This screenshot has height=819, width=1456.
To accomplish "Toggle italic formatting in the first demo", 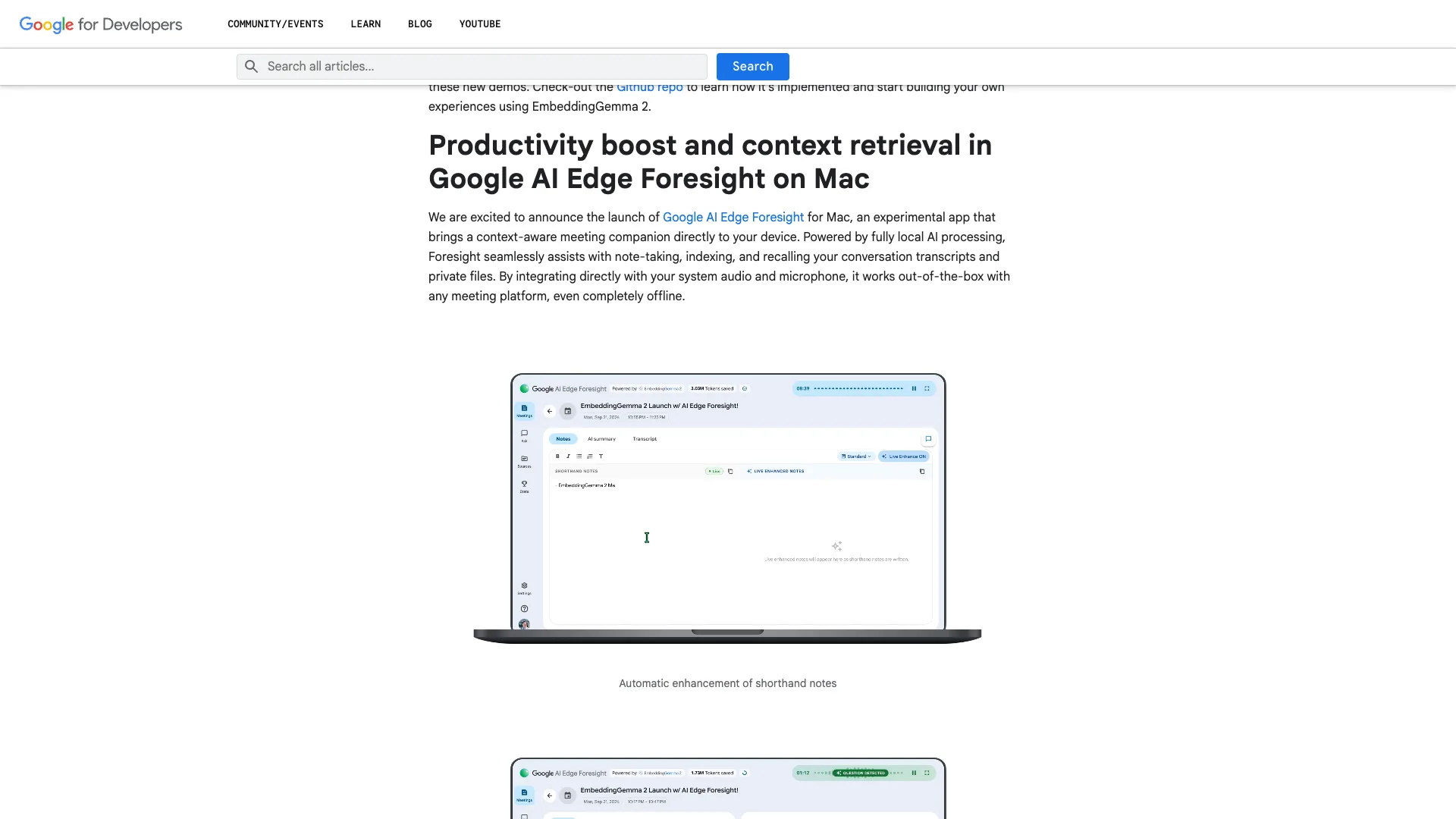I will [x=568, y=457].
